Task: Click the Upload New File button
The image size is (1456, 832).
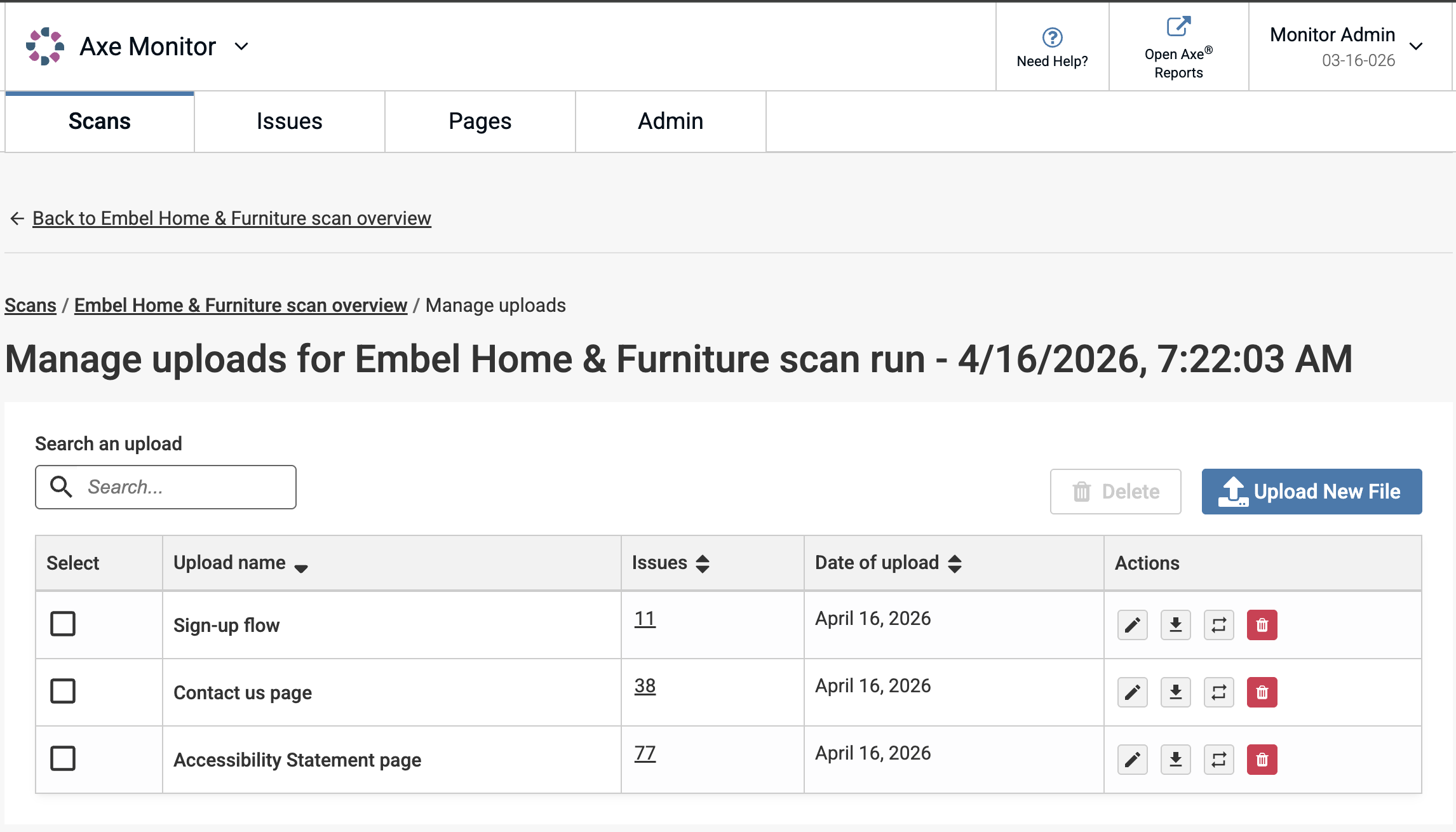Action: point(1311,492)
